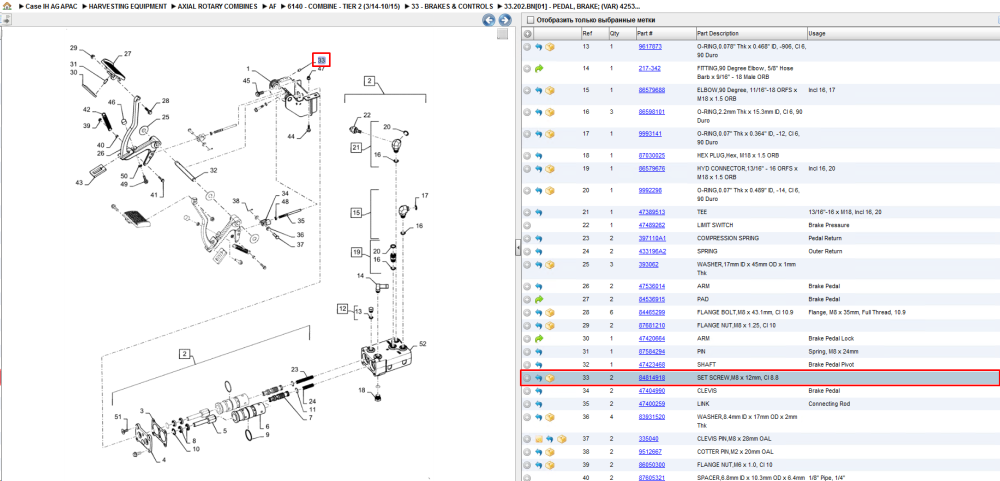The width and height of the screenshot is (1000, 481).
Task: Select callout 33 in the diagram
Action: pyautogui.click(x=321, y=60)
